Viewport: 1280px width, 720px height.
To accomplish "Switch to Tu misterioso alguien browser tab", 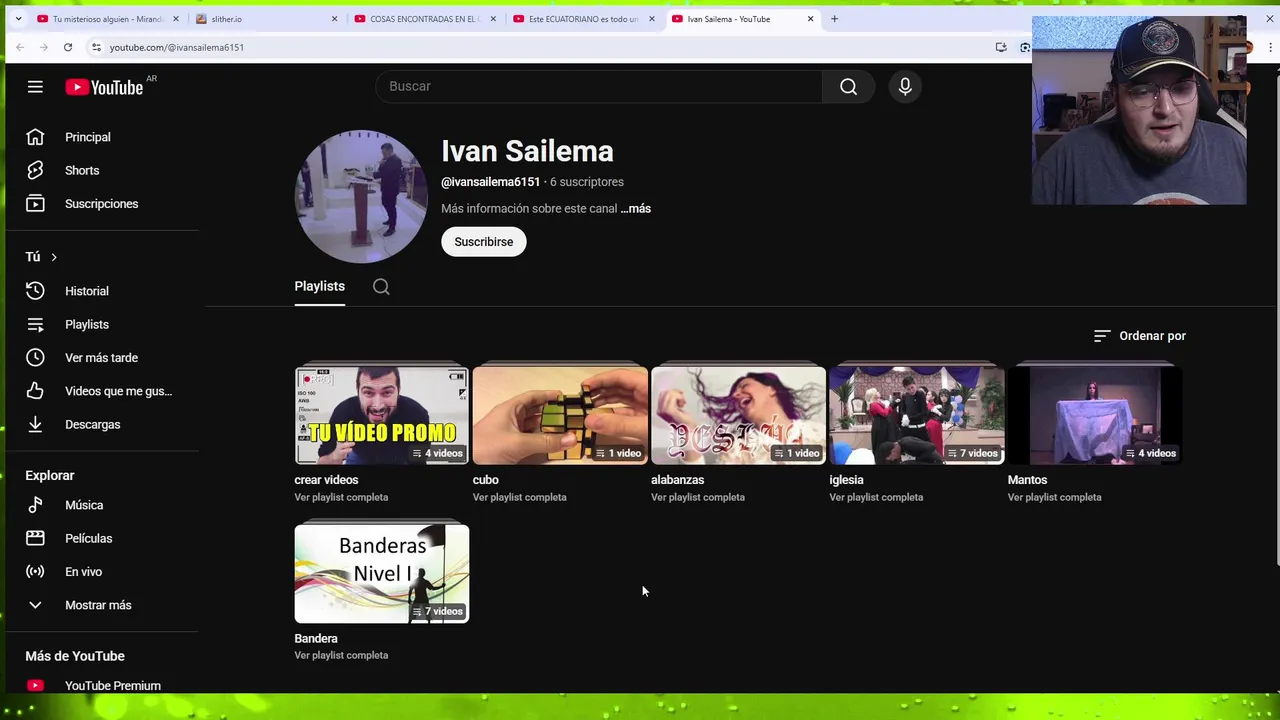I will (x=108, y=19).
